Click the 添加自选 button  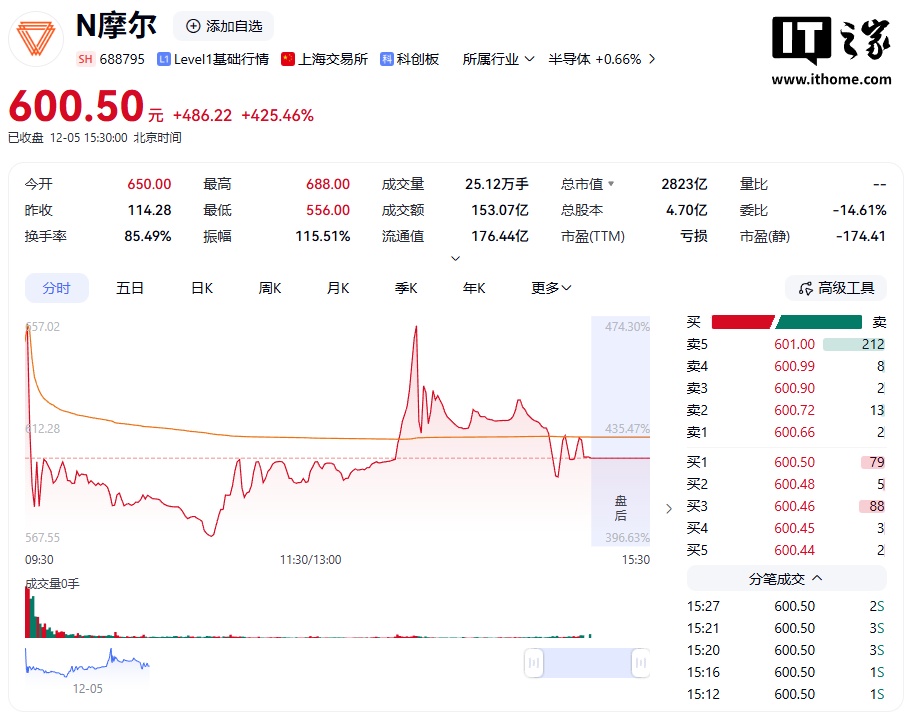click(224, 26)
